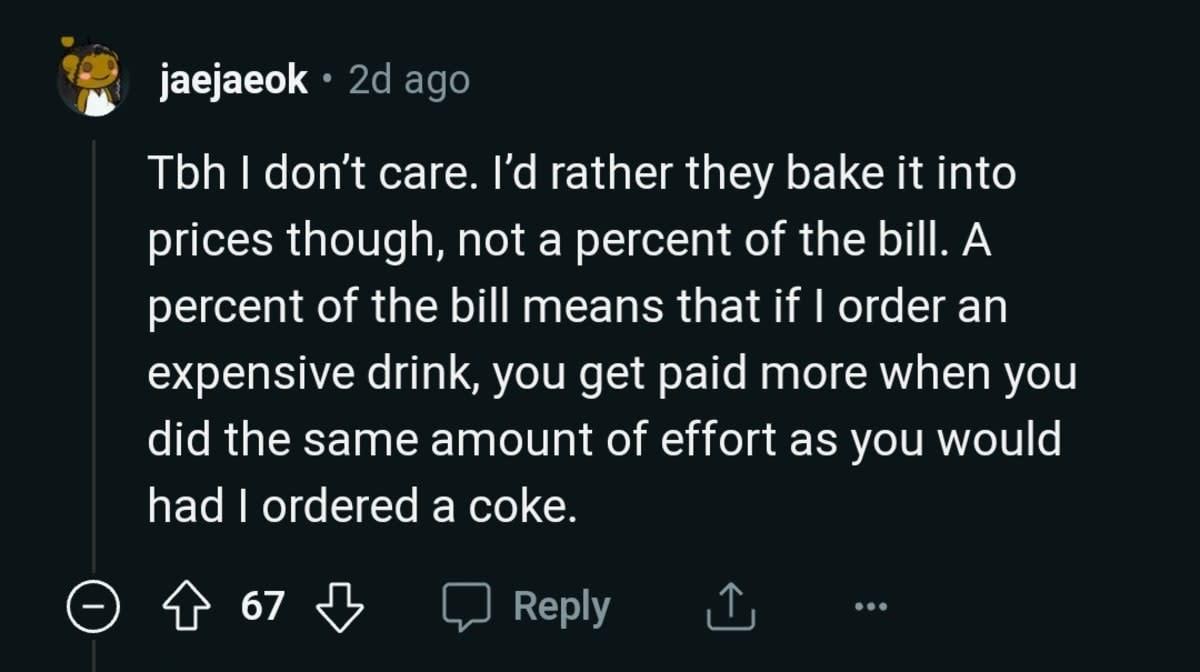The image size is (1200, 672).
Task: Click the line starting 'prices though, not a percent'
Action: pos(570,241)
